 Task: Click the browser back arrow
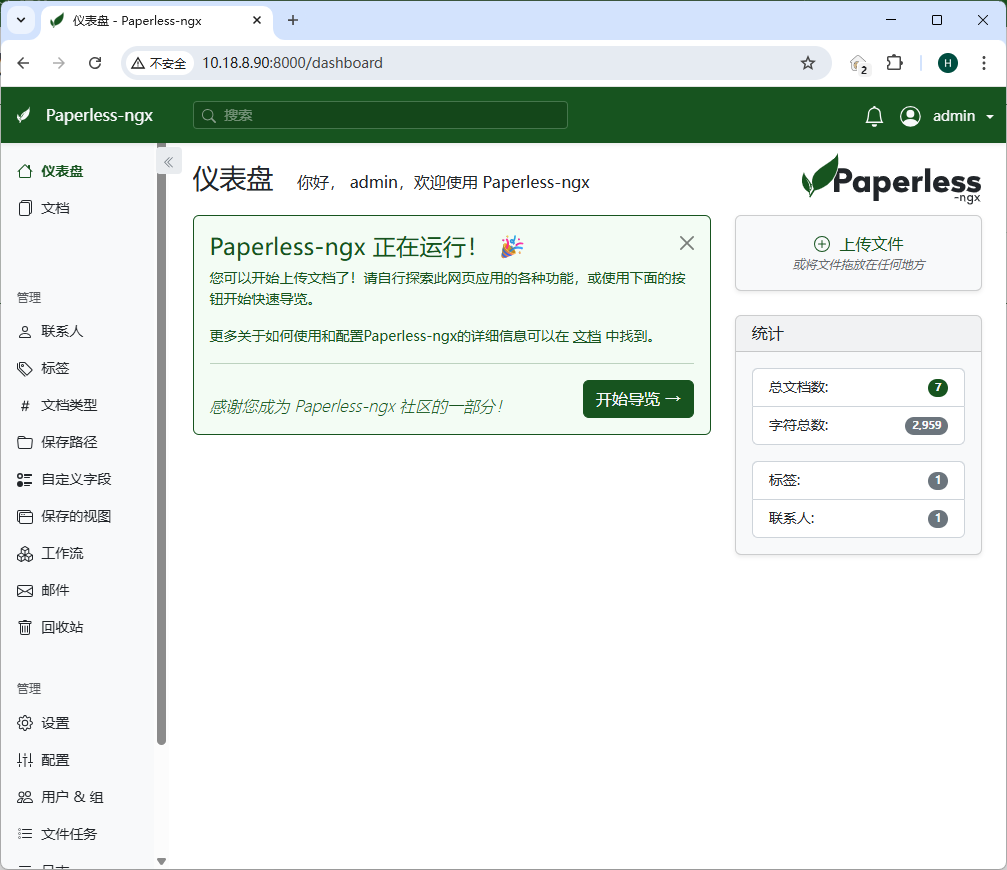pyautogui.click(x=23, y=63)
